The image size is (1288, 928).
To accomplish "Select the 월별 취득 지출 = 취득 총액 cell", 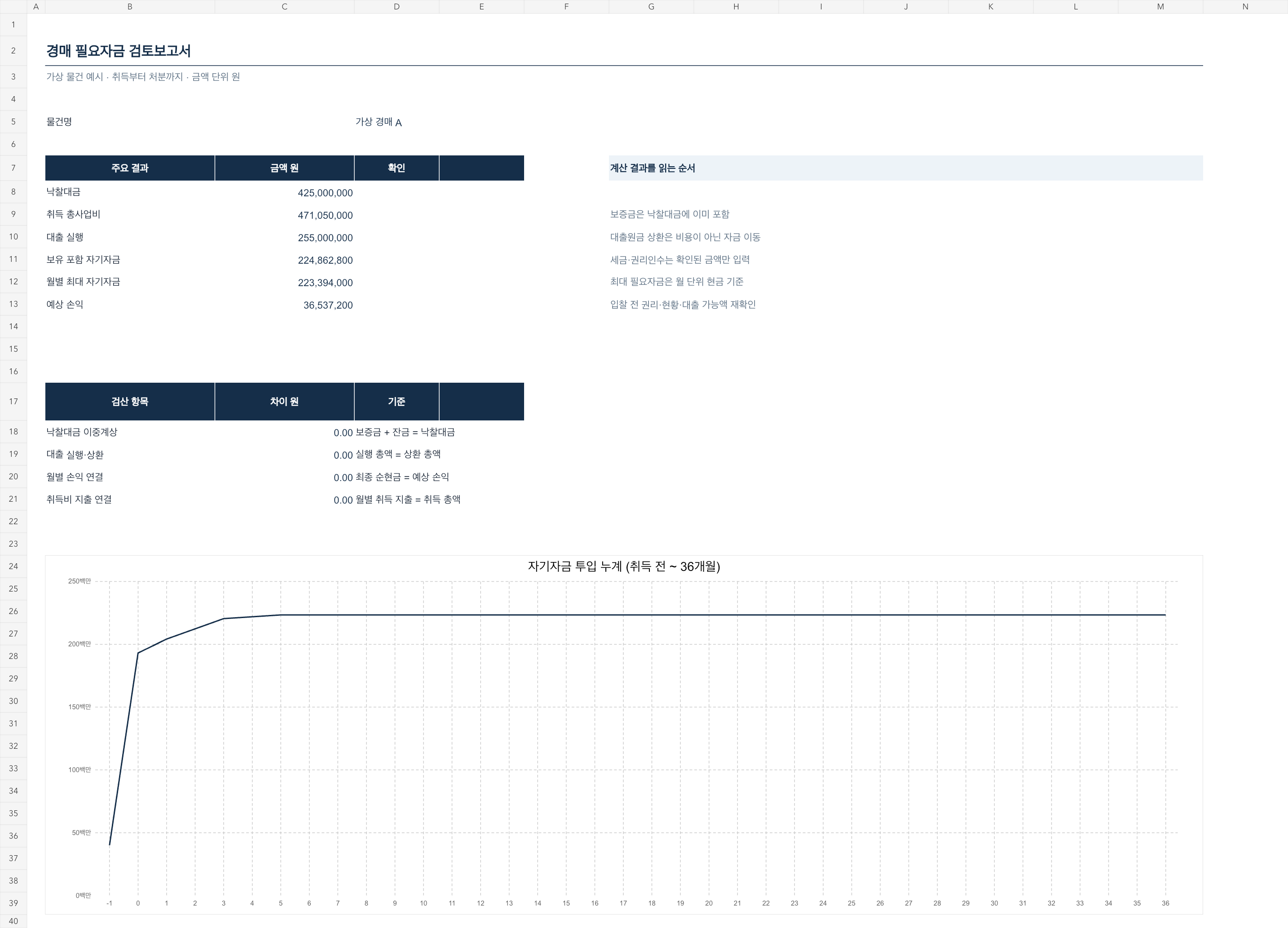I will point(408,499).
